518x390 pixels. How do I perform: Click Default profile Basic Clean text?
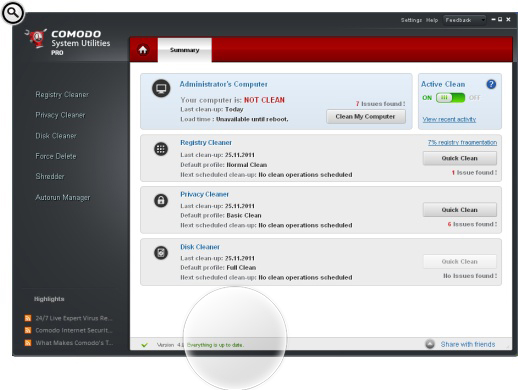(221, 215)
